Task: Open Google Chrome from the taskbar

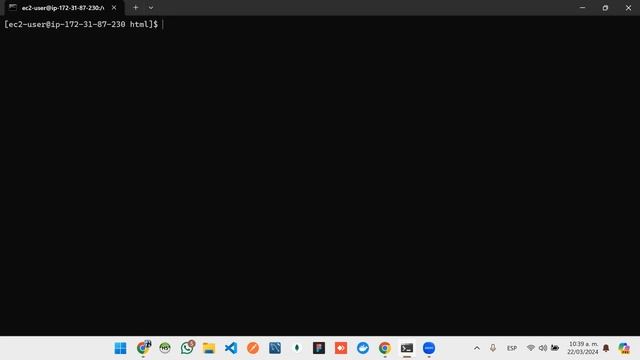Action: tap(385, 348)
